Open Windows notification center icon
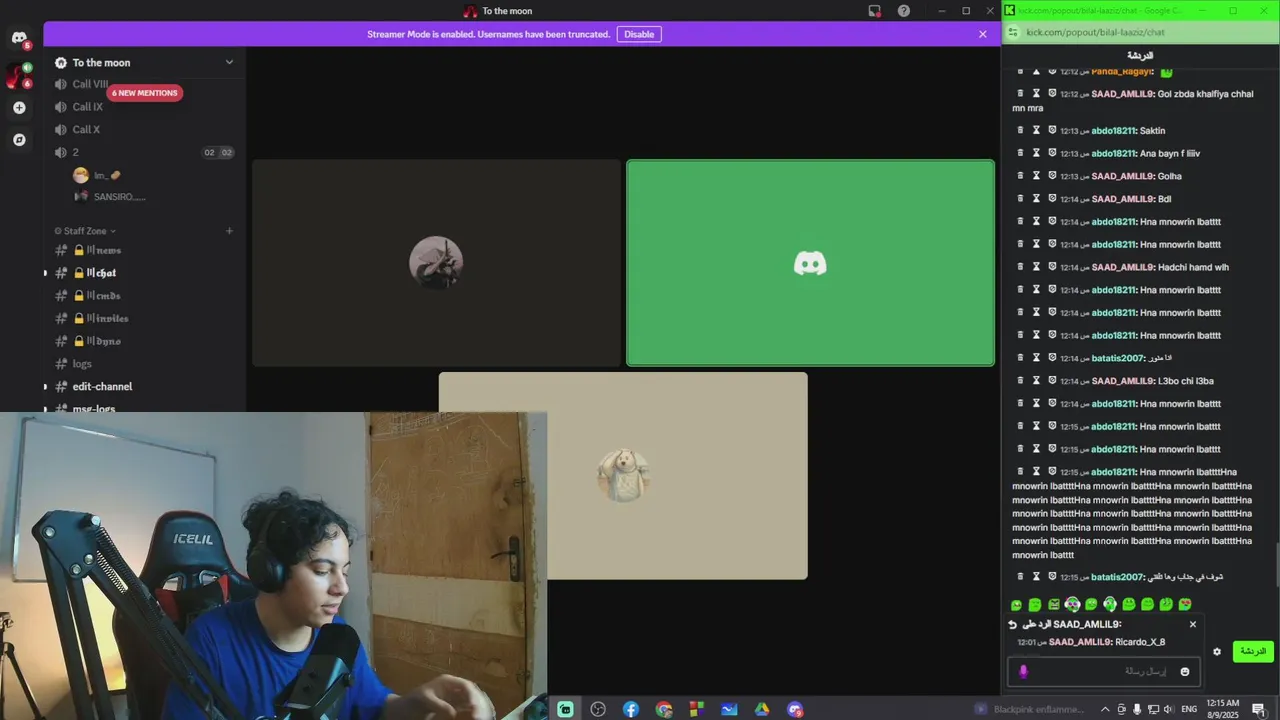Screen dimensions: 1280x720 [1259, 709]
